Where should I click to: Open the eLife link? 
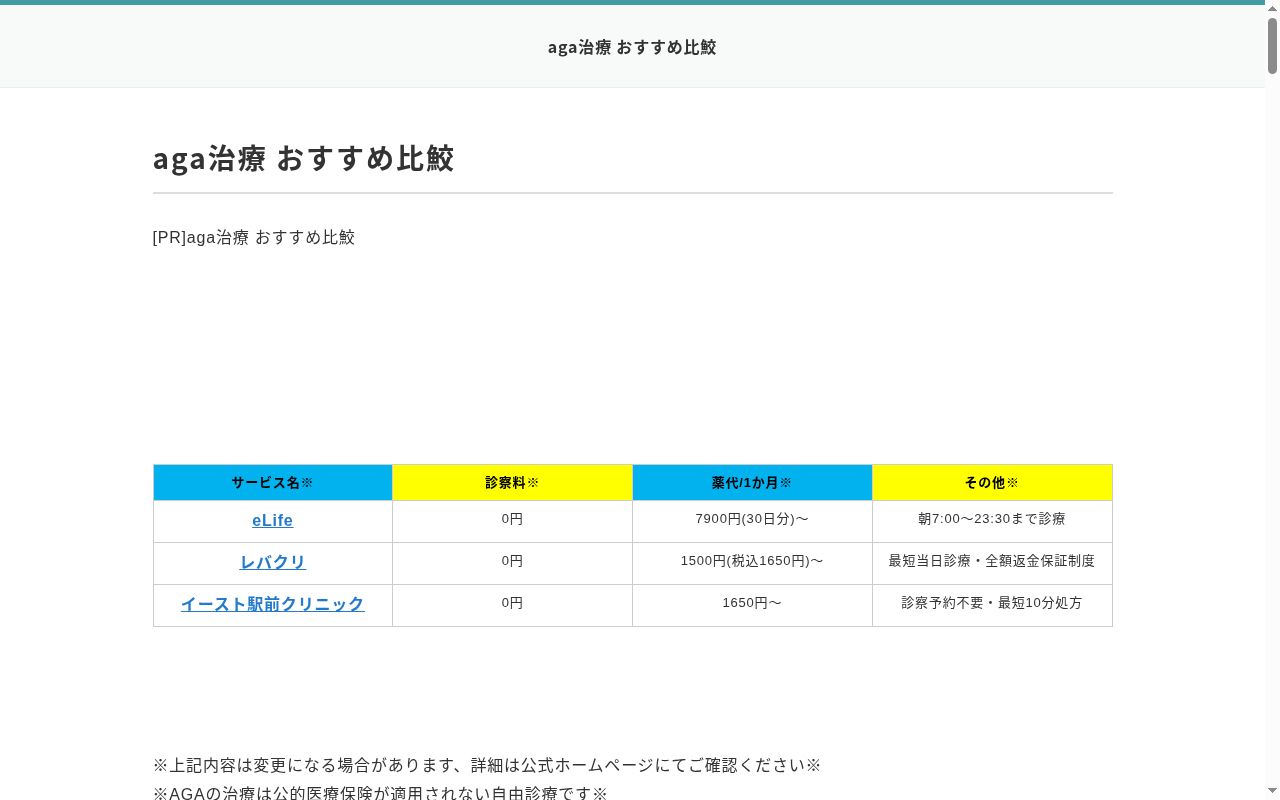[x=272, y=521]
